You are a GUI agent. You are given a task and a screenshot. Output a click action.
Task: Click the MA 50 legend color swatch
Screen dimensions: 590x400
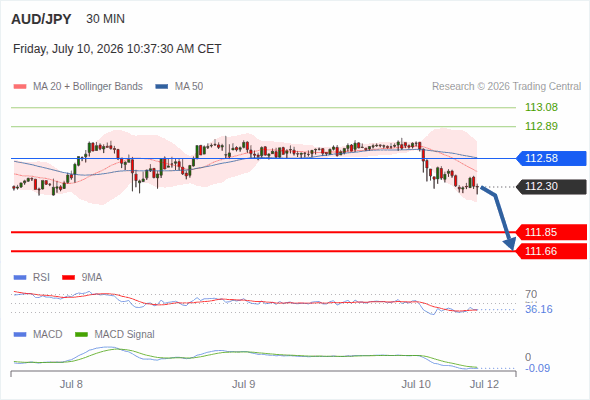pos(162,87)
